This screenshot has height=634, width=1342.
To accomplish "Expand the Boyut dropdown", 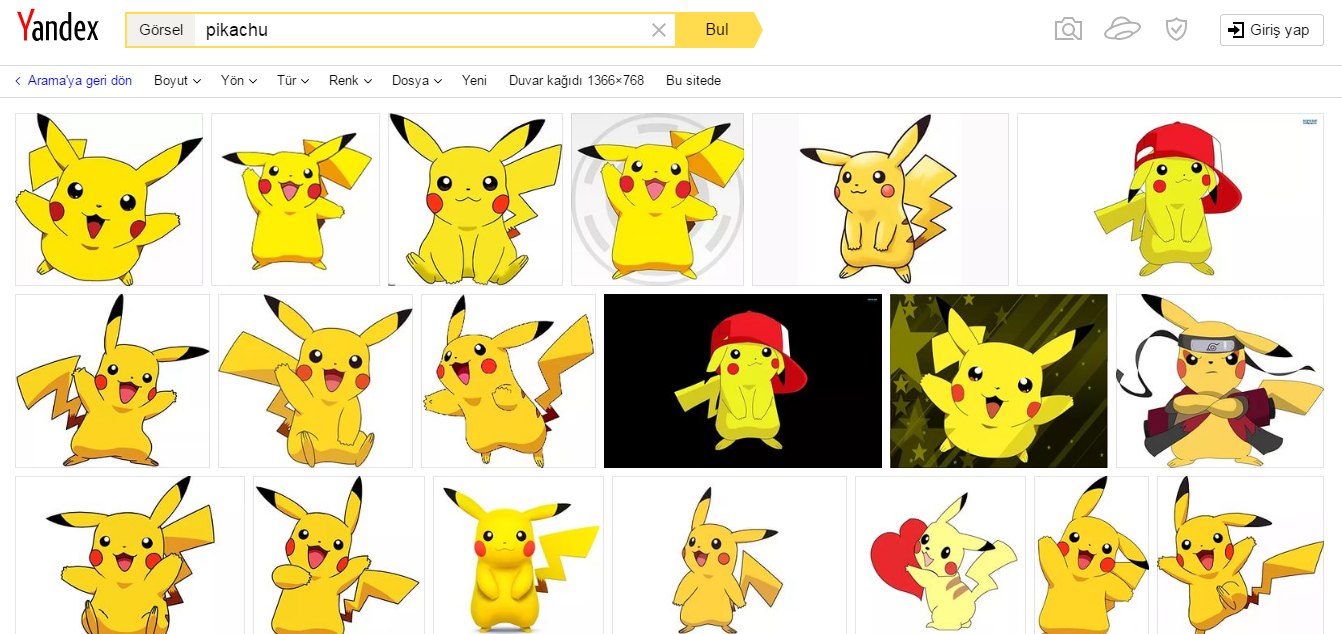I will 177,81.
